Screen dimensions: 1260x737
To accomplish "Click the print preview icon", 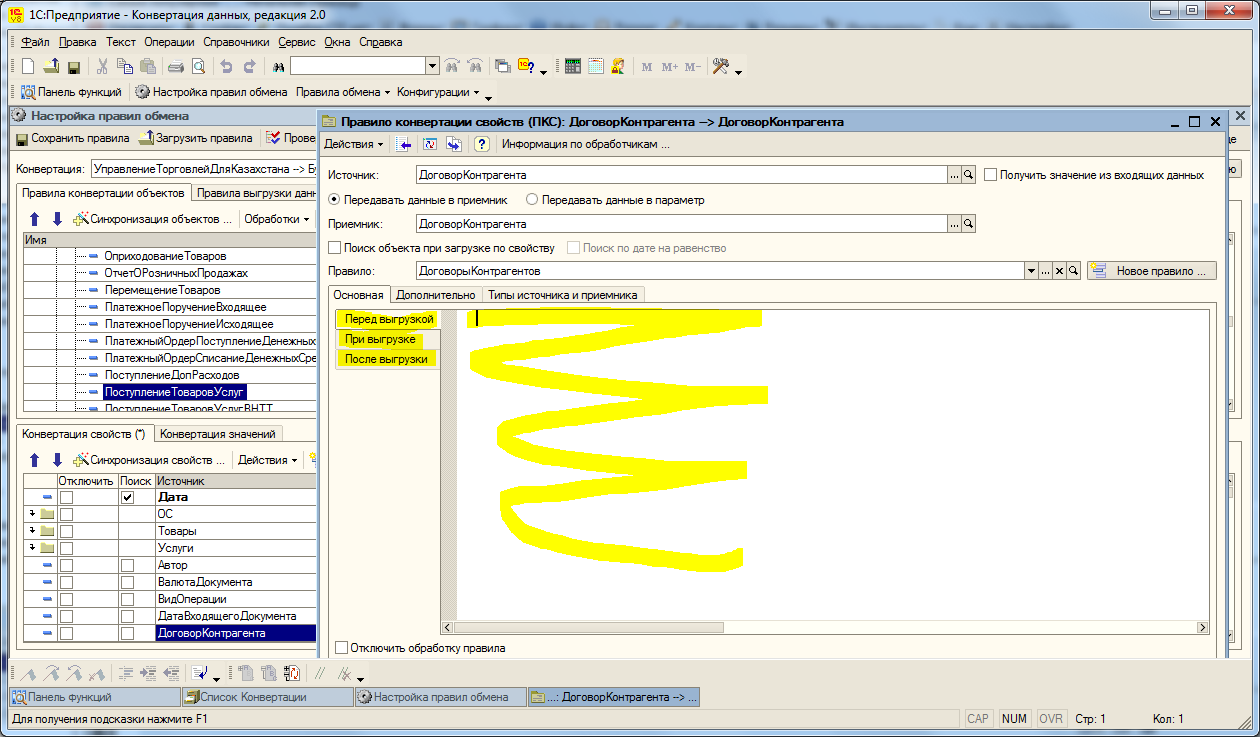I will tap(198, 66).
